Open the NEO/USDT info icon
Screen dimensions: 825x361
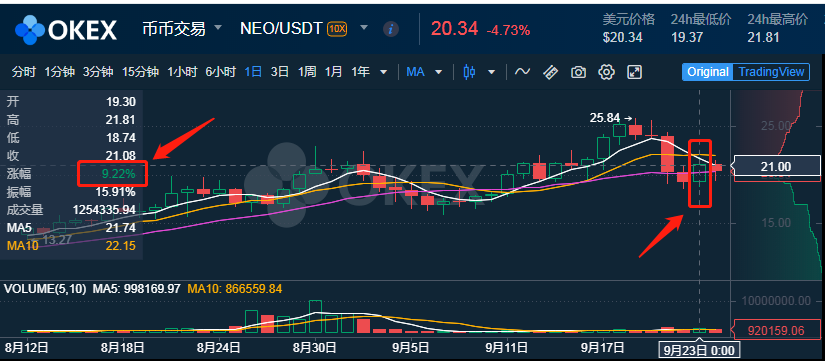[390, 29]
